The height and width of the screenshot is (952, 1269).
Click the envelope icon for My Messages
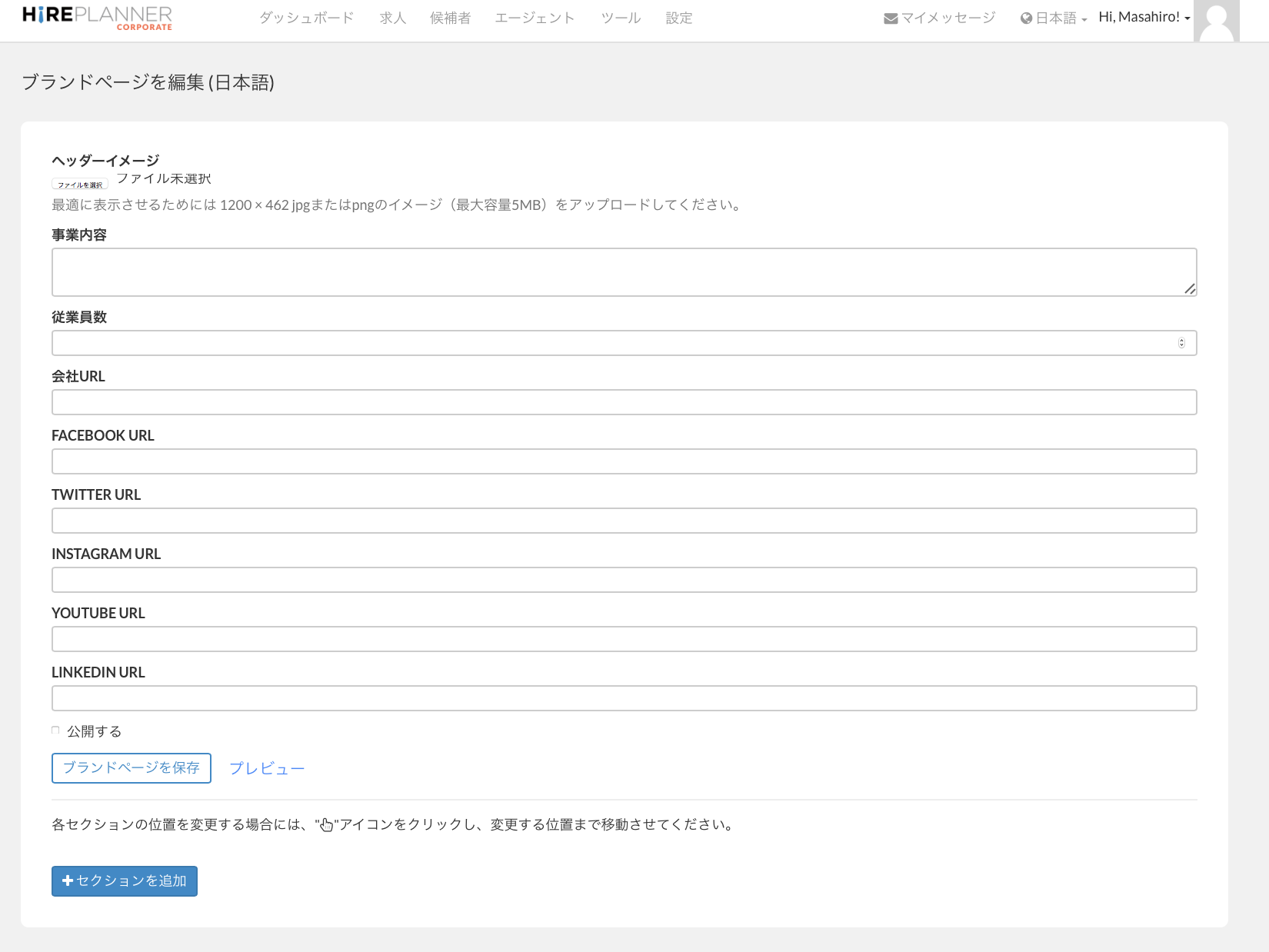pos(891,18)
